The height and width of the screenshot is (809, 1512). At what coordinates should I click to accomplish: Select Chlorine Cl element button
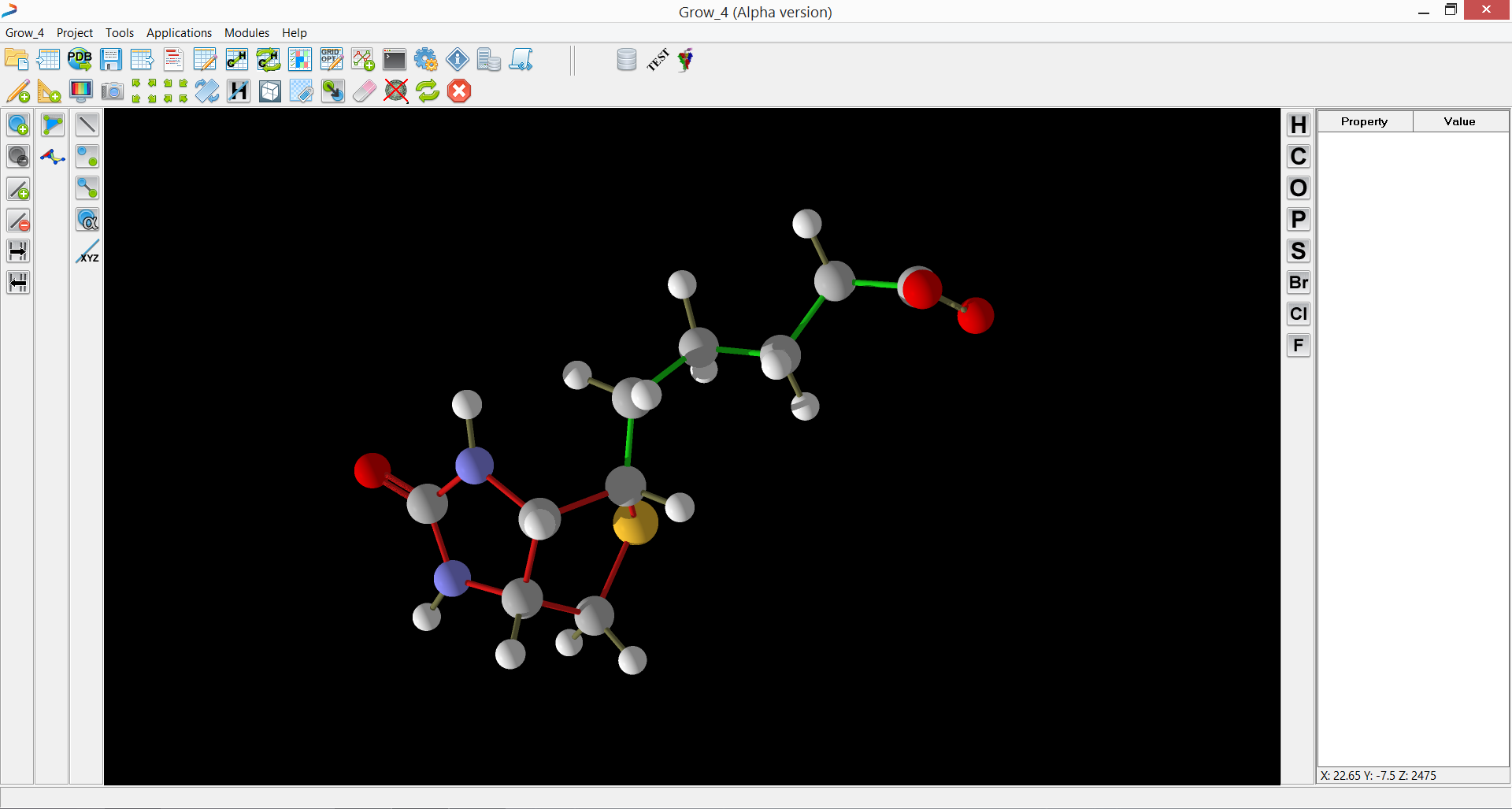click(1299, 314)
